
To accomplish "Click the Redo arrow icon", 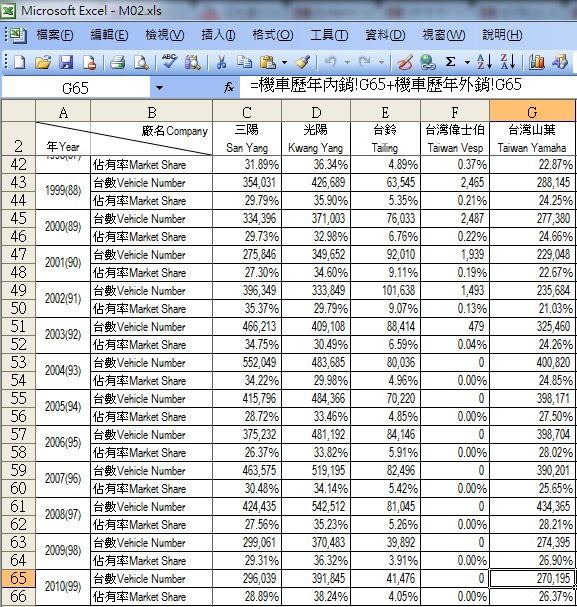I will click(x=365, y=62).
